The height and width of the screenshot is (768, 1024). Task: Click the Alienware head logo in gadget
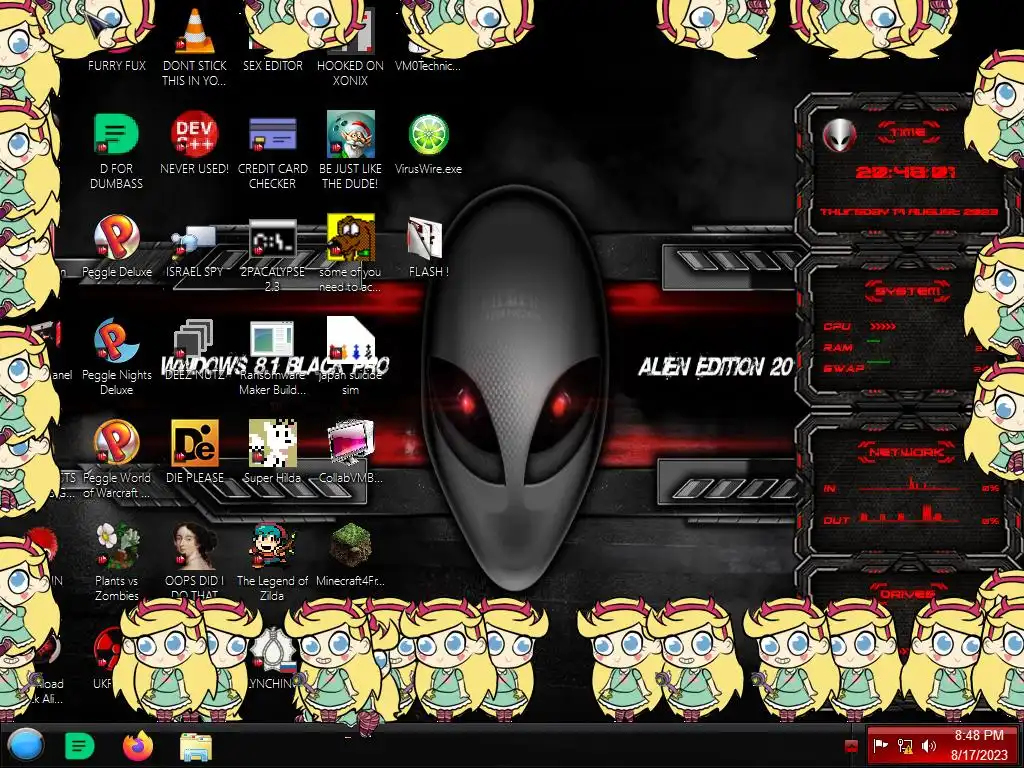pyautogui.click(x=839, y=136)
